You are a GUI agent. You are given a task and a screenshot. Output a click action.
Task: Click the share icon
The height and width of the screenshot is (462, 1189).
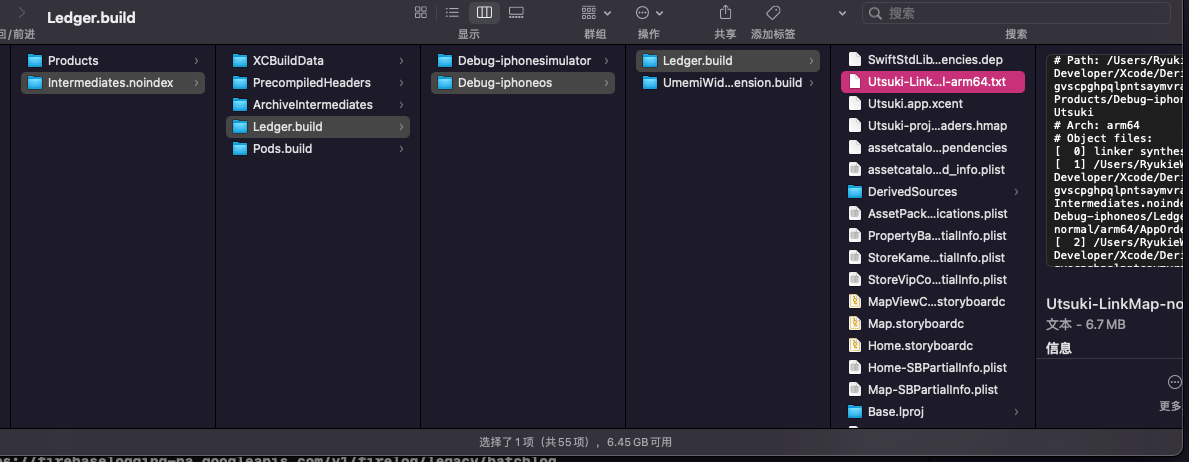(x=726, y=12)
